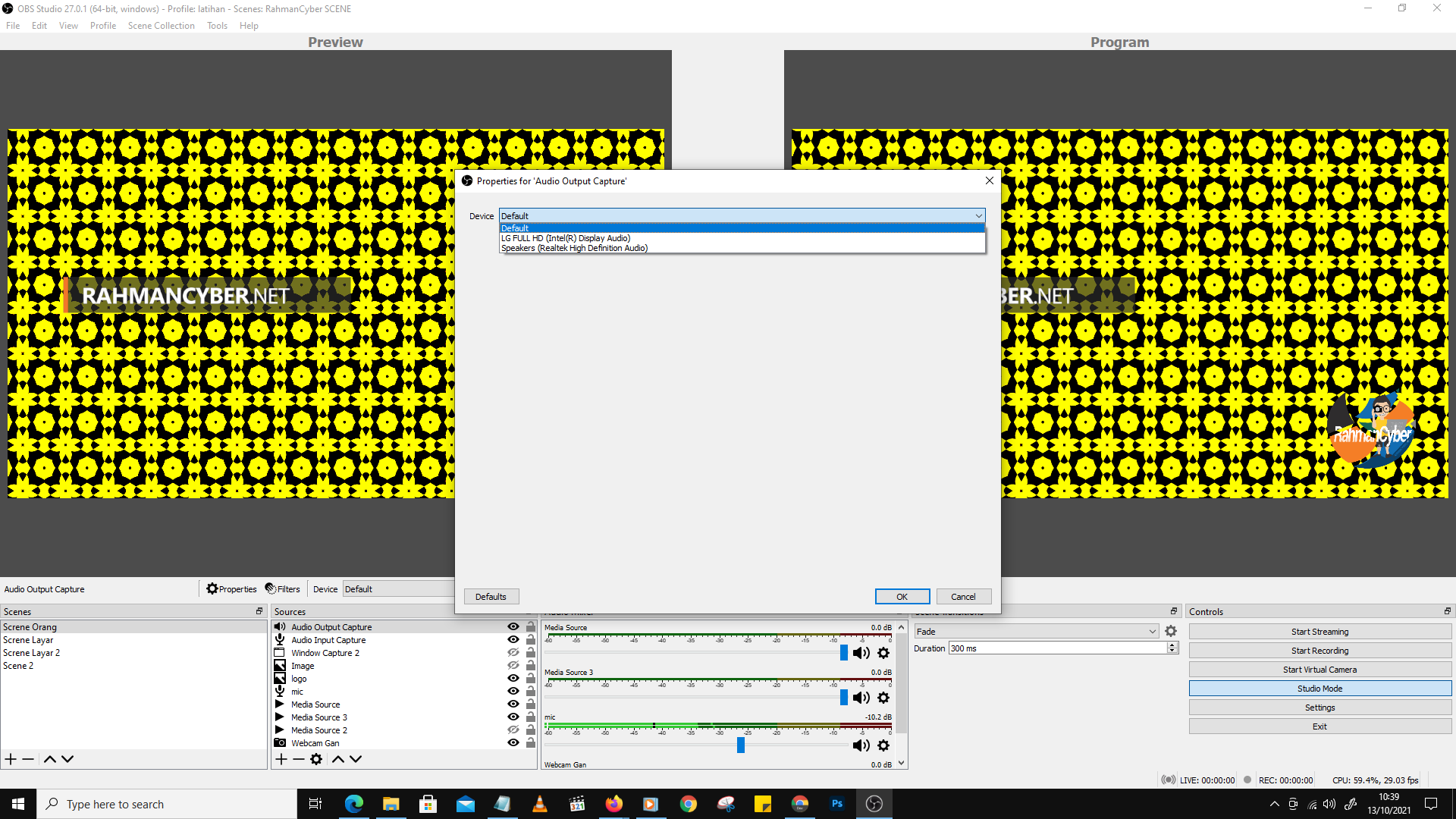Click the Start Recording button
Image resolution: width=1456 pixels, height=819 pixels.
[x=1319, y=650]
